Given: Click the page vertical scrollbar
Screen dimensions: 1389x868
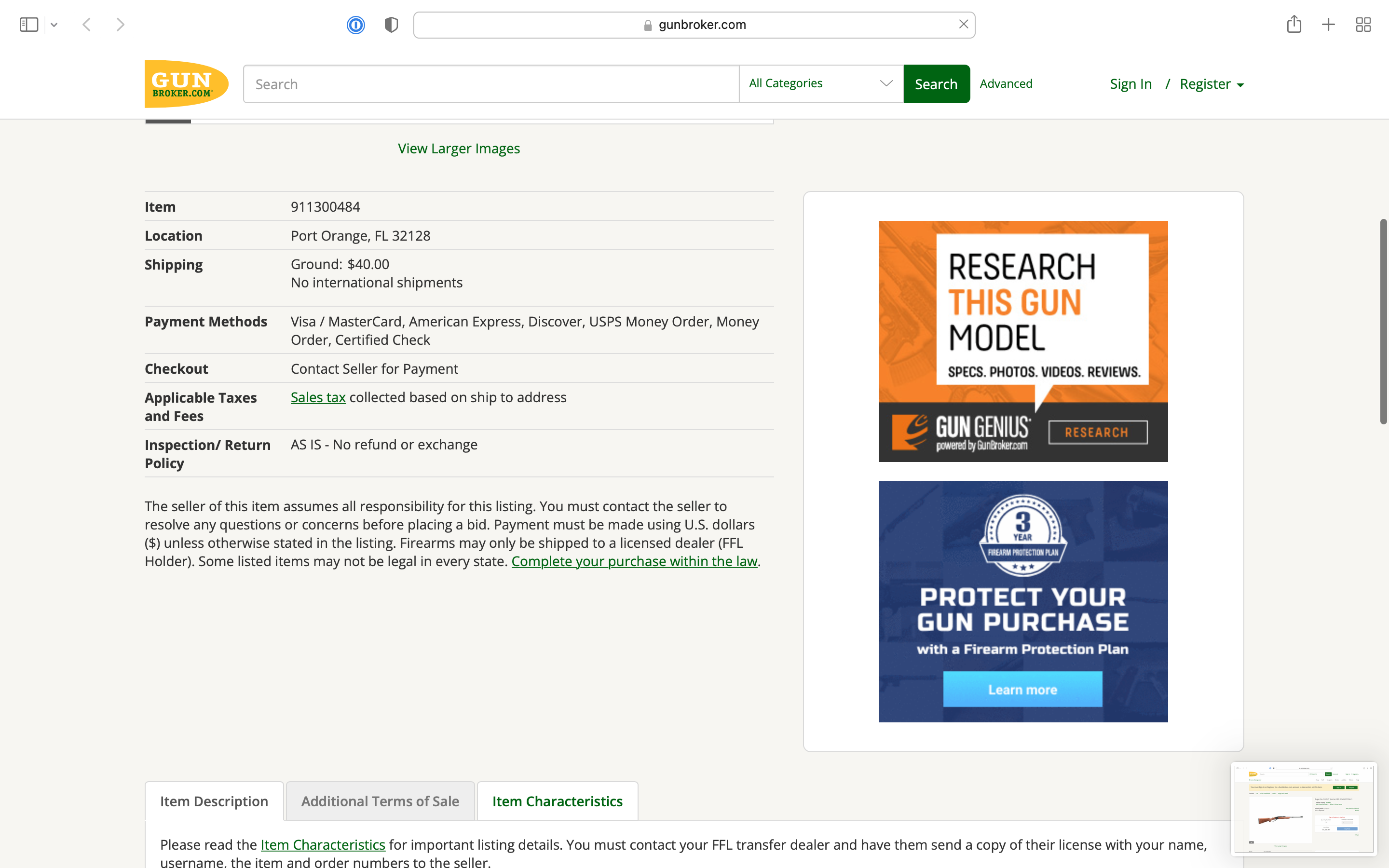Looking at the screenshot, I should (1383, 322).
